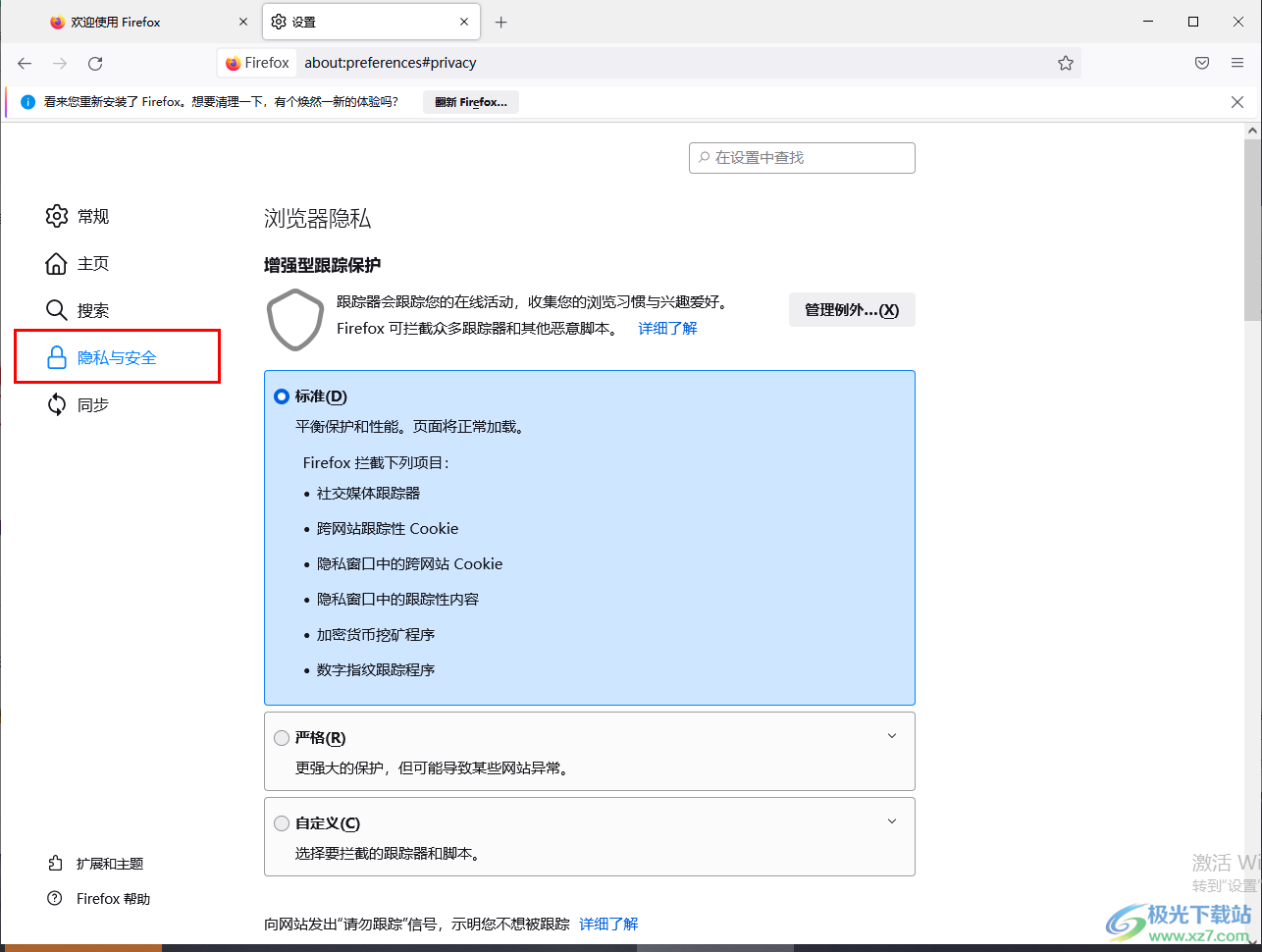
Task: Click the 数字指纹跟踪程序 list item
Action: 376,669
